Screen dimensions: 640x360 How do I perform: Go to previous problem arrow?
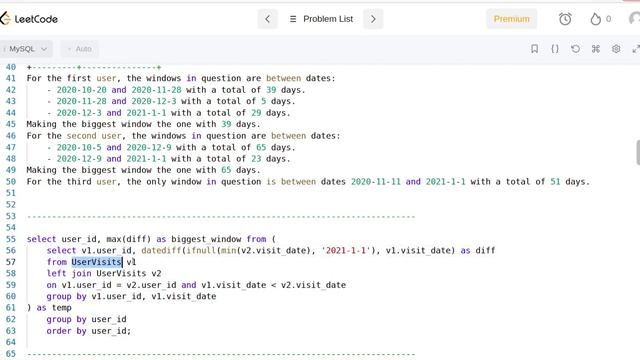tap(267, 19)
